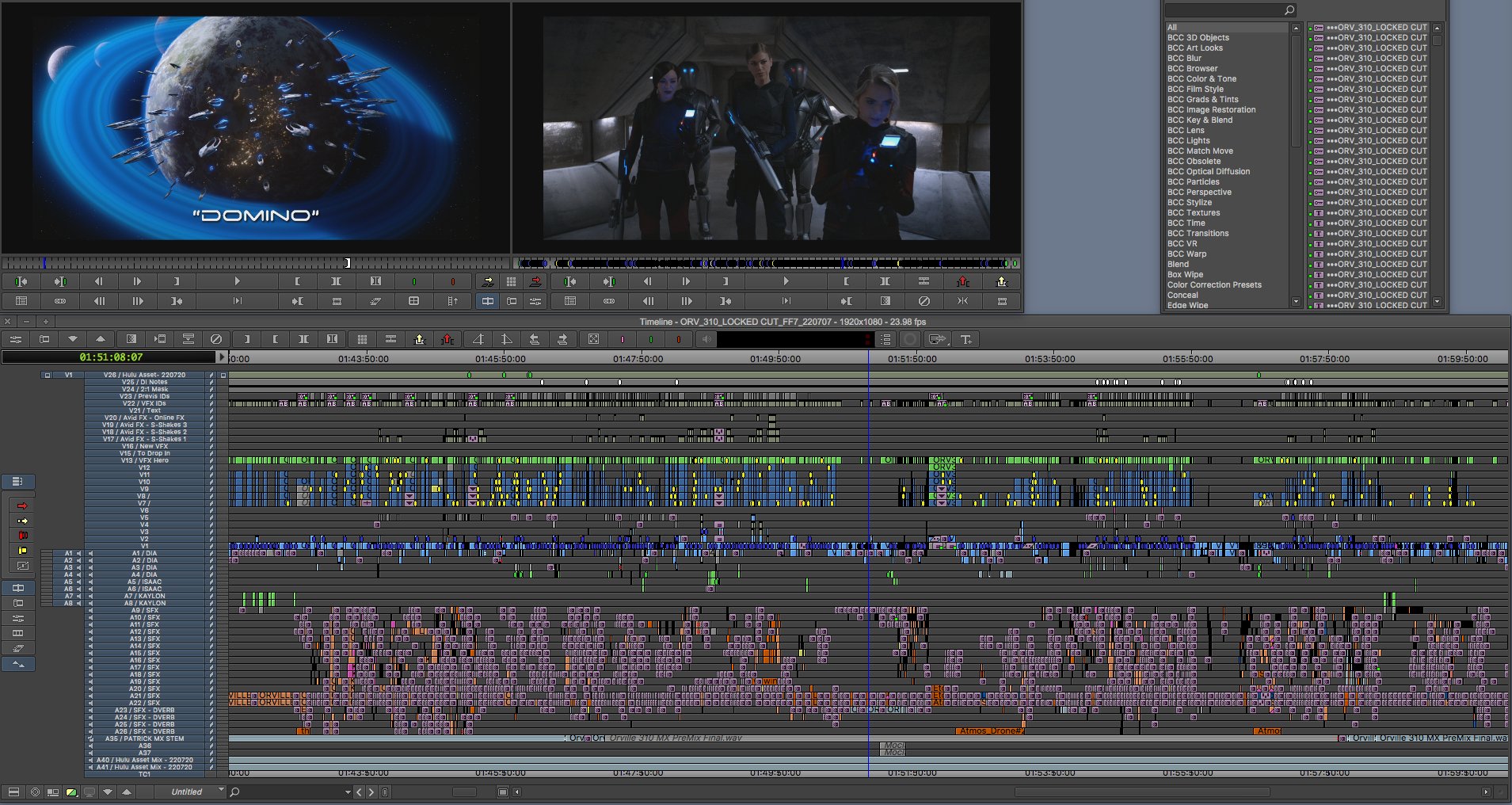Click the Effect Palette search field
Viewport: 1512px width, 805px height.
1229,10
